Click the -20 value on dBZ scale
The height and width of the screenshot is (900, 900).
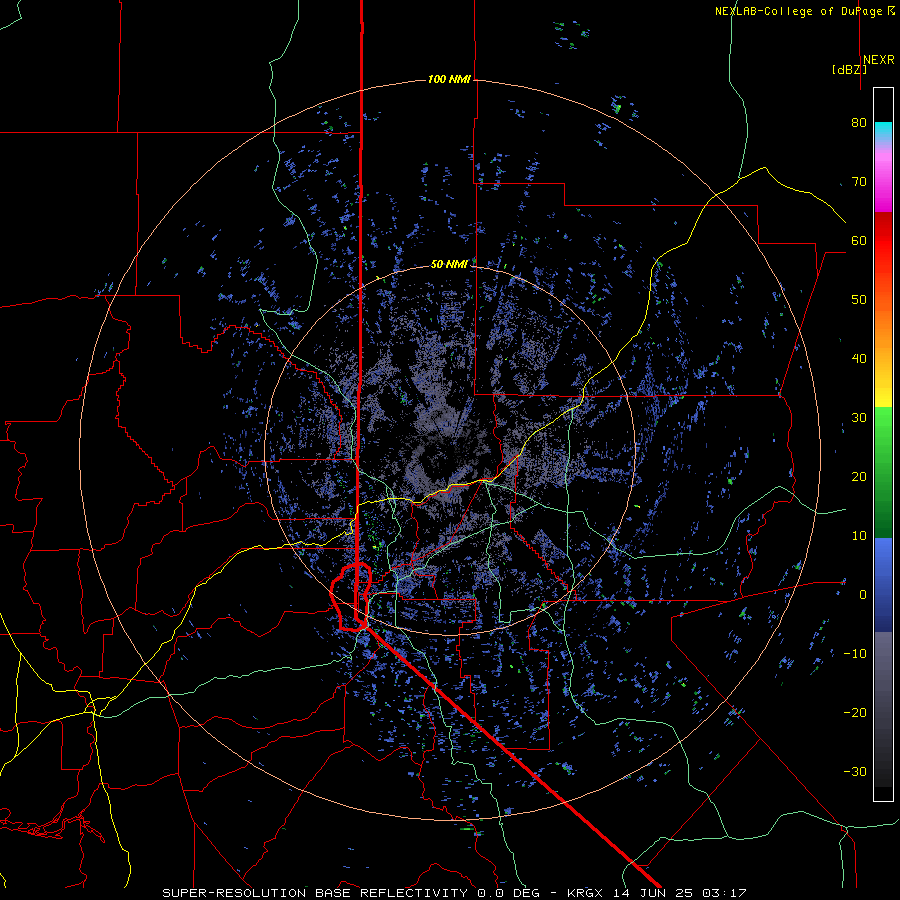pyautogui.click(x=855, y=712)
